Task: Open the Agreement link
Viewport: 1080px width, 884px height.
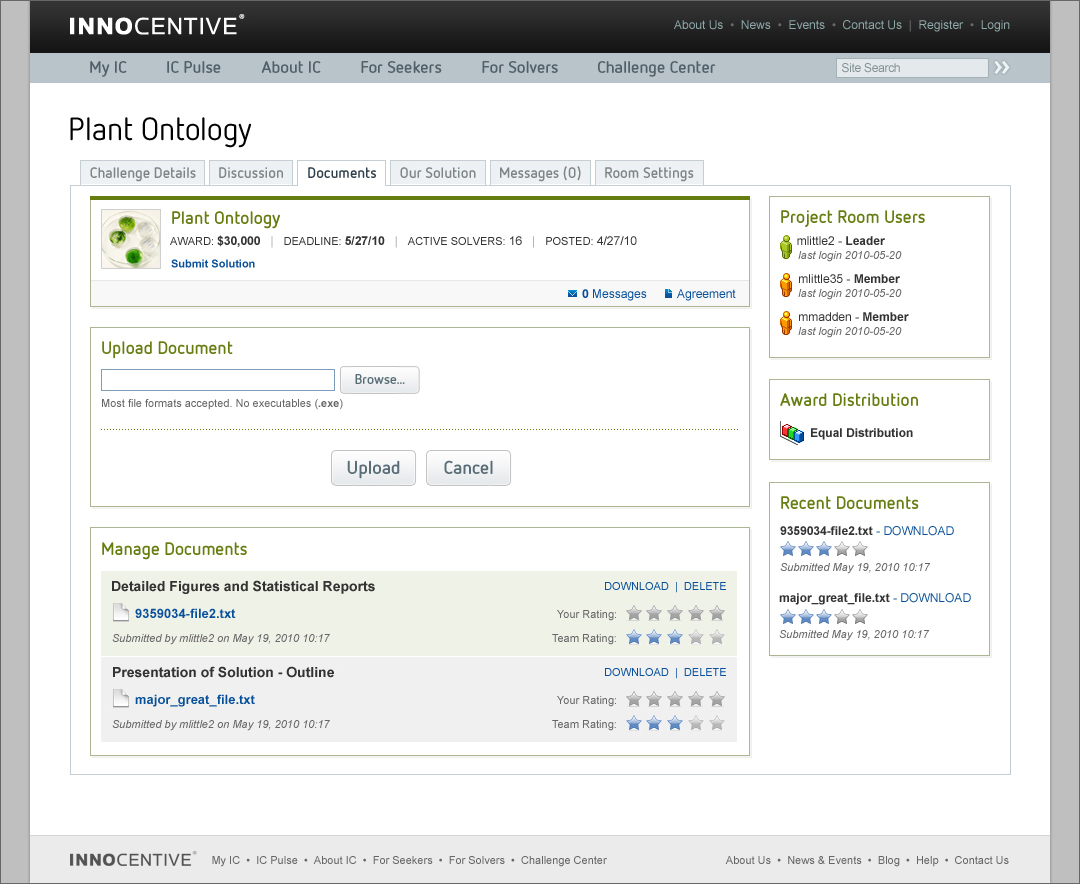Action: pos(706,294)
